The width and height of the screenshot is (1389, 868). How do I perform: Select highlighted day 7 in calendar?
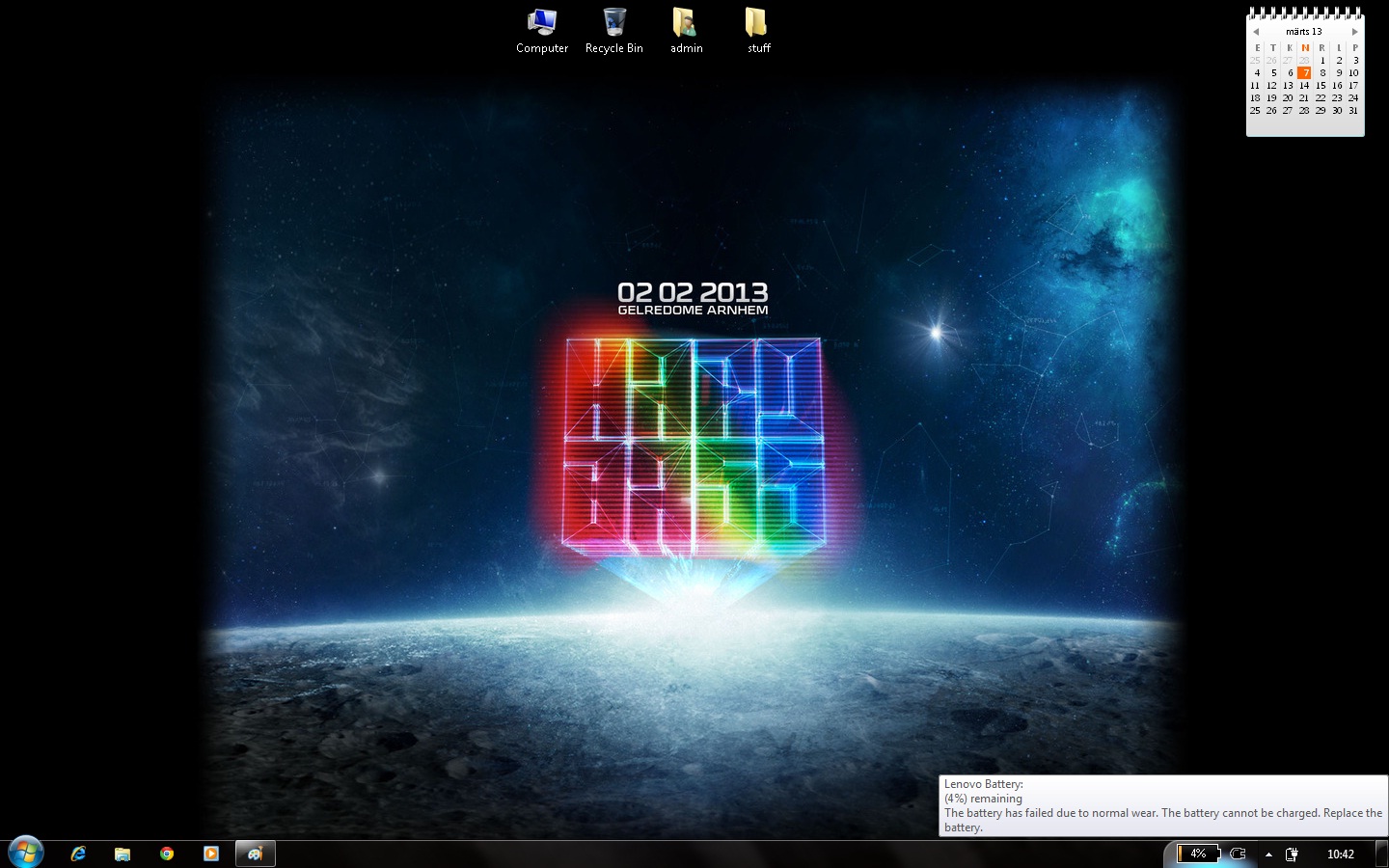pos(1304,72)
